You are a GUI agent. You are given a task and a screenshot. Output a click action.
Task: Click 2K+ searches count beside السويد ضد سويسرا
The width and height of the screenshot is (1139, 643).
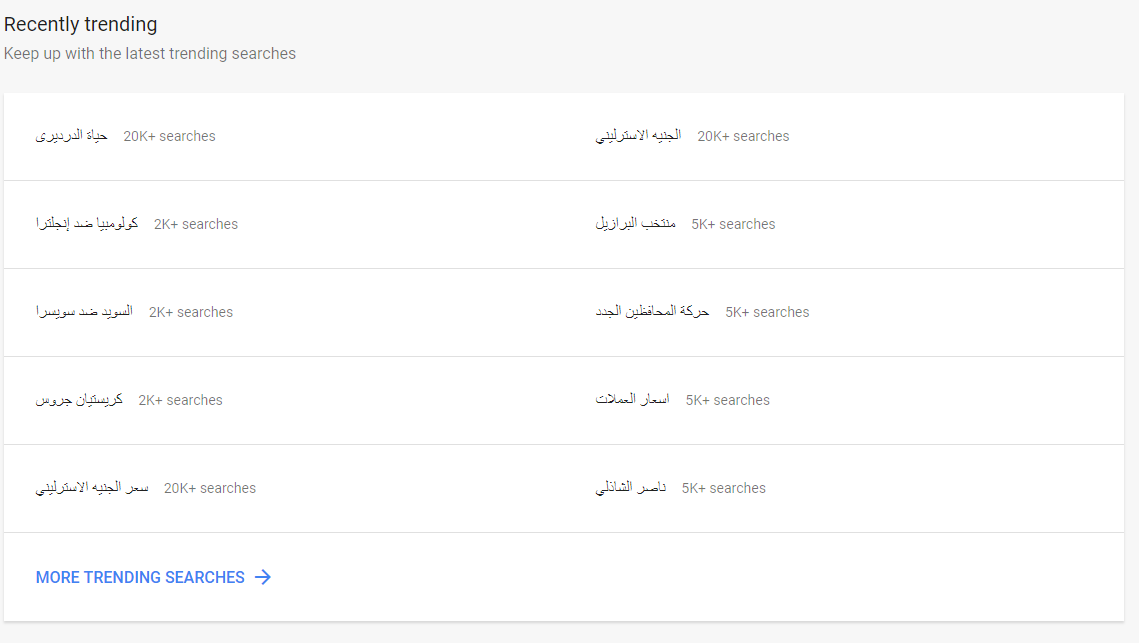click(191, 312)
